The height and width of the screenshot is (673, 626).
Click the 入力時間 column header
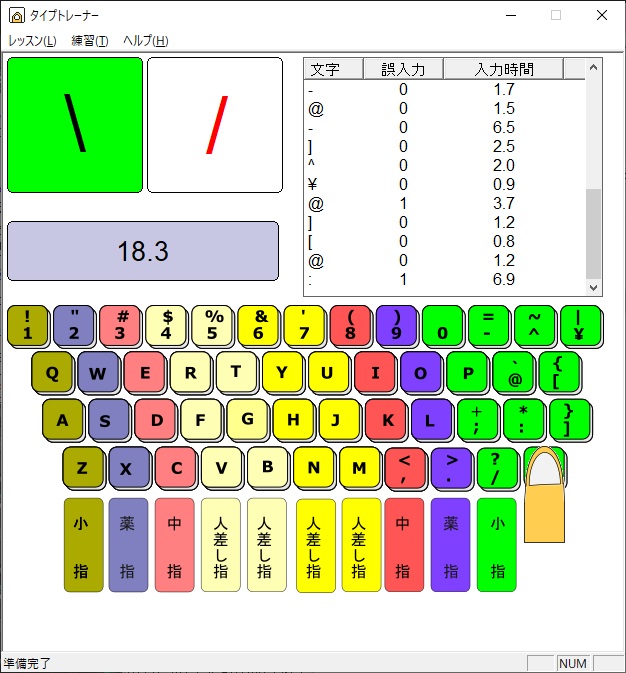click(504, 69)
